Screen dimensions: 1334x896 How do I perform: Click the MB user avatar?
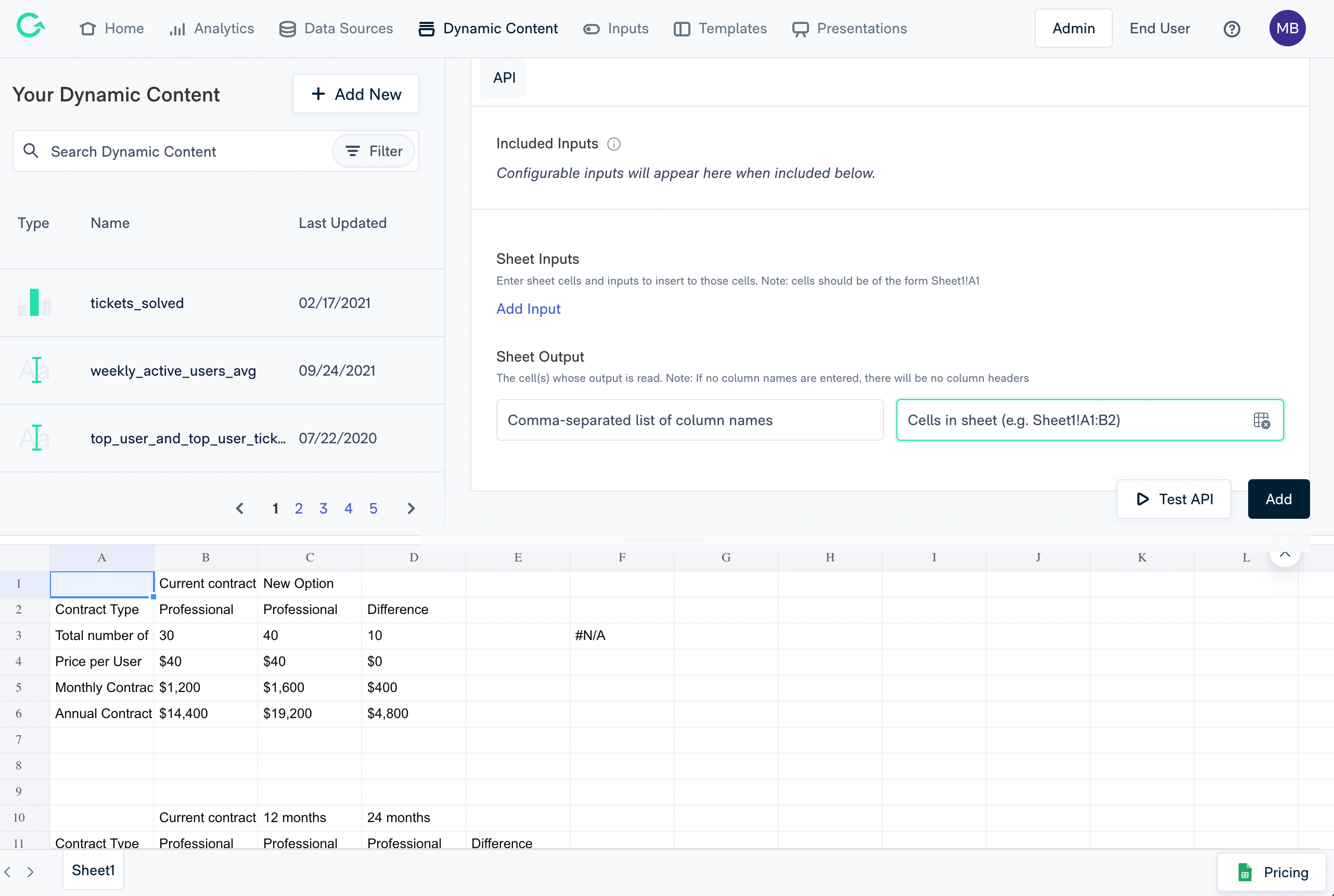pyautogui.click(x=1287, y=29)
